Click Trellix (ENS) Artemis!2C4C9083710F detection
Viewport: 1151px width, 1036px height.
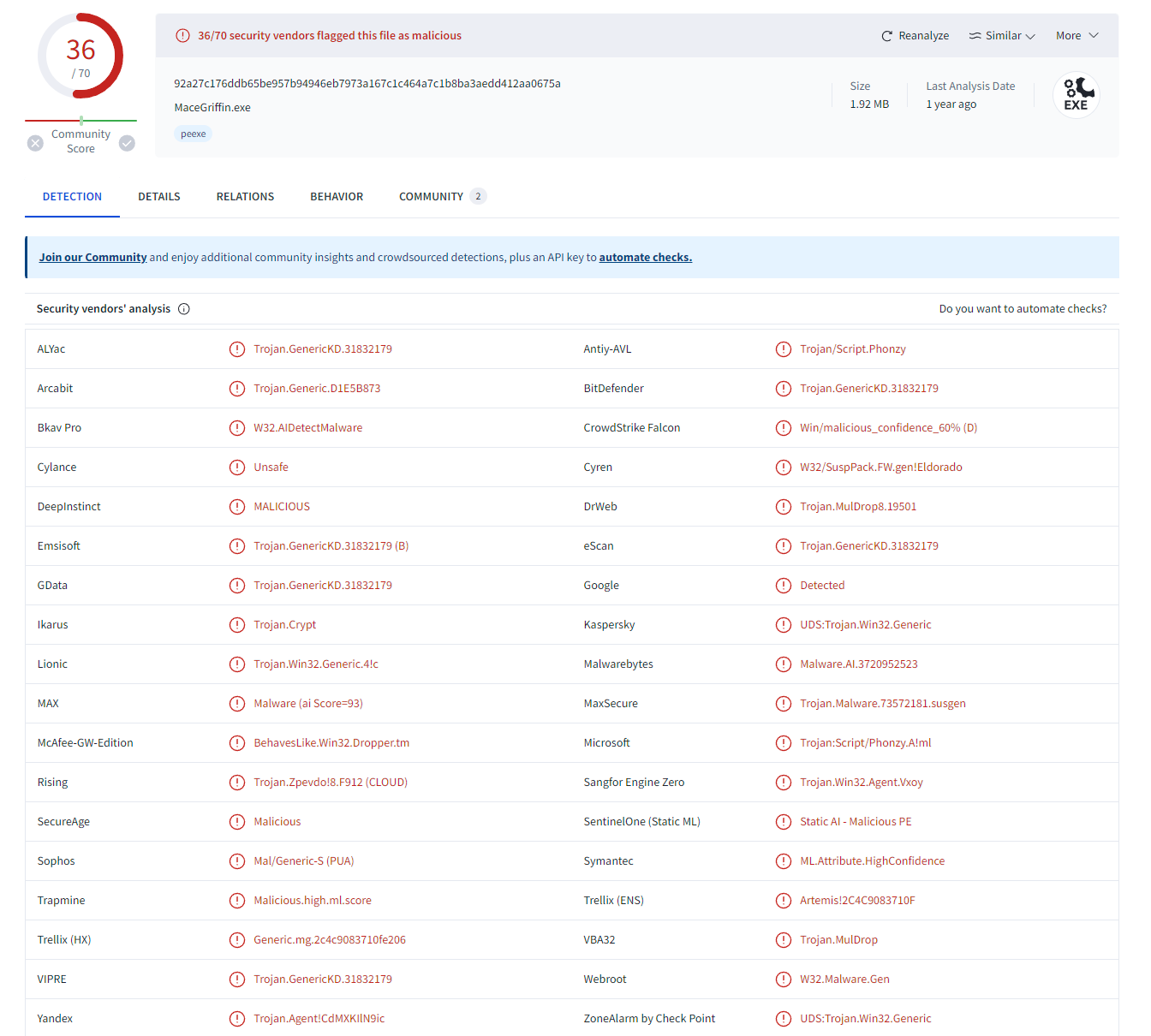[x=857, y=901]
